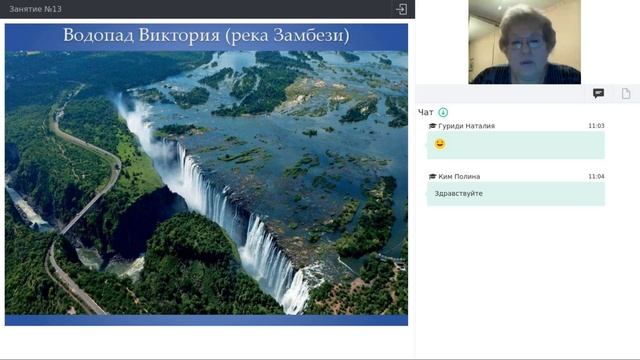640x360 pixels.
Task: Click the presenter webcam video
Action: pos(524,42)
